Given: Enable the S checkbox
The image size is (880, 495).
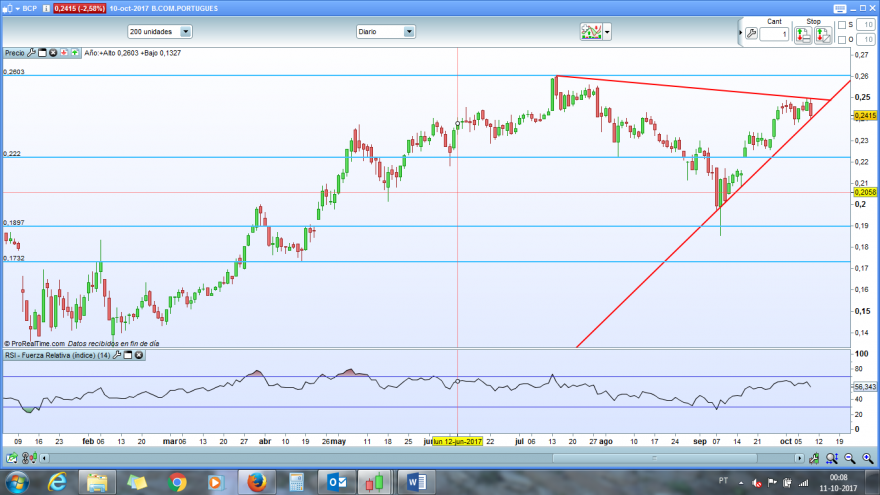Looking at the screenshot, I should tap(841, 25).
